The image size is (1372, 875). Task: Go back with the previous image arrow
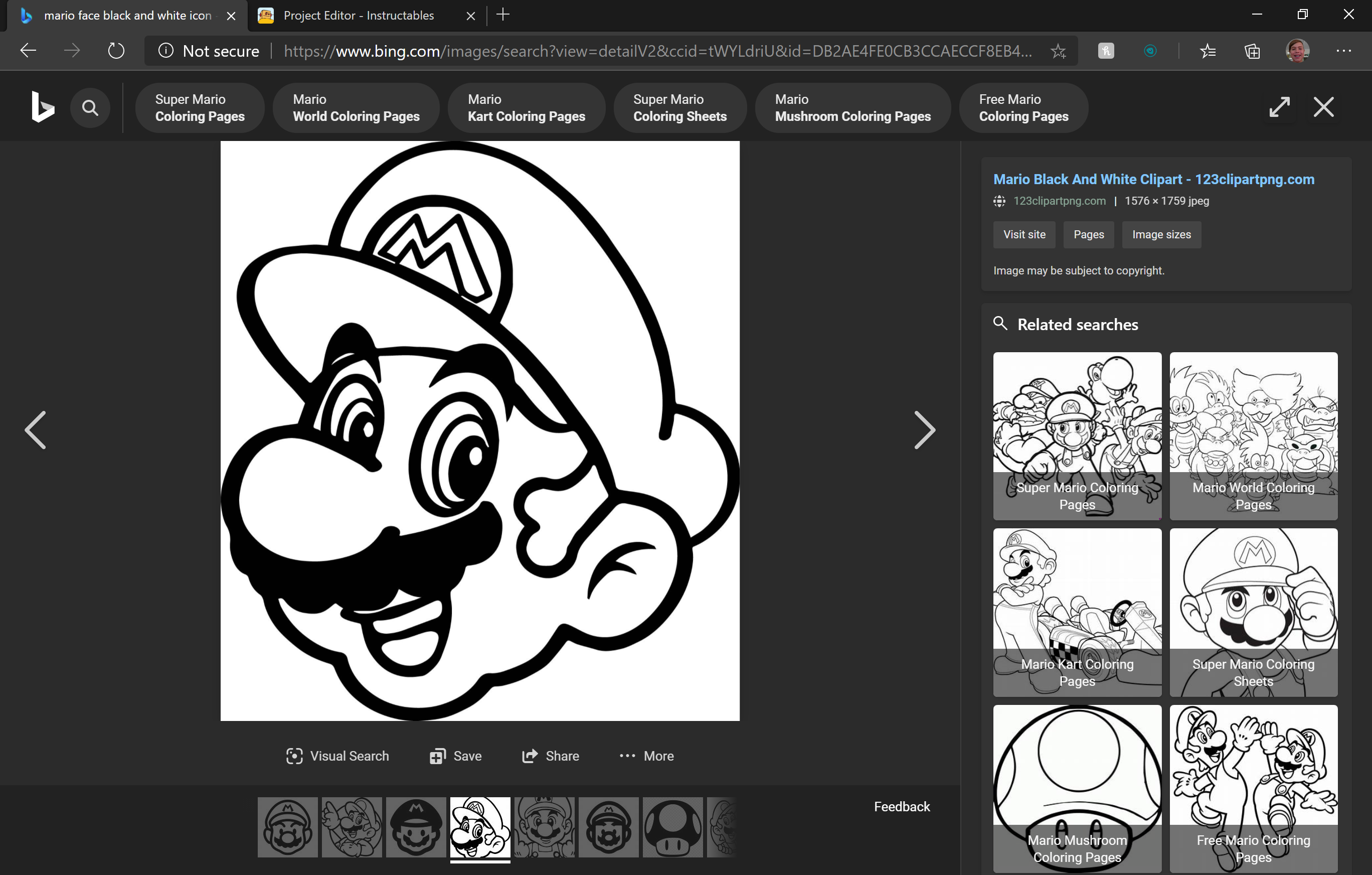point(35,430)
